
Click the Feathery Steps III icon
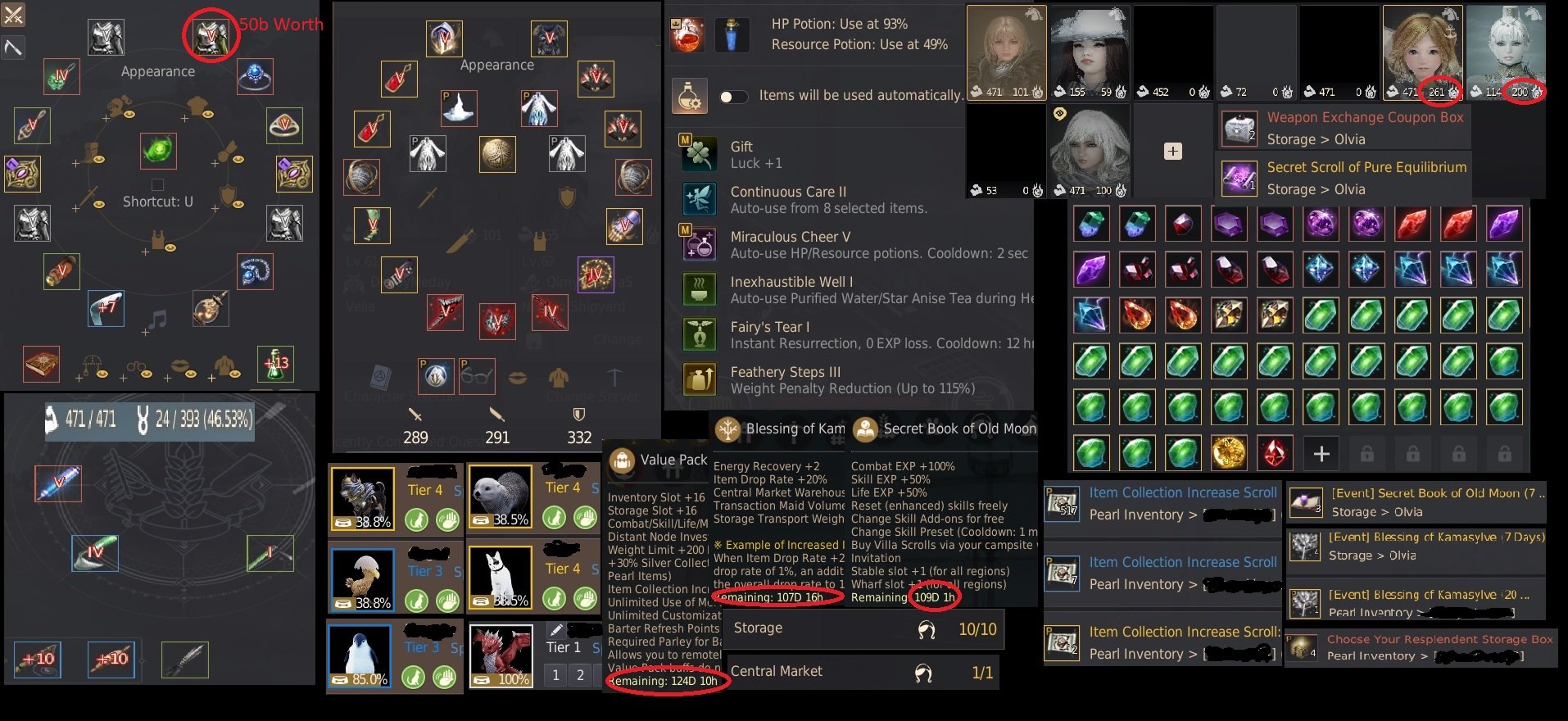point(700,379)
